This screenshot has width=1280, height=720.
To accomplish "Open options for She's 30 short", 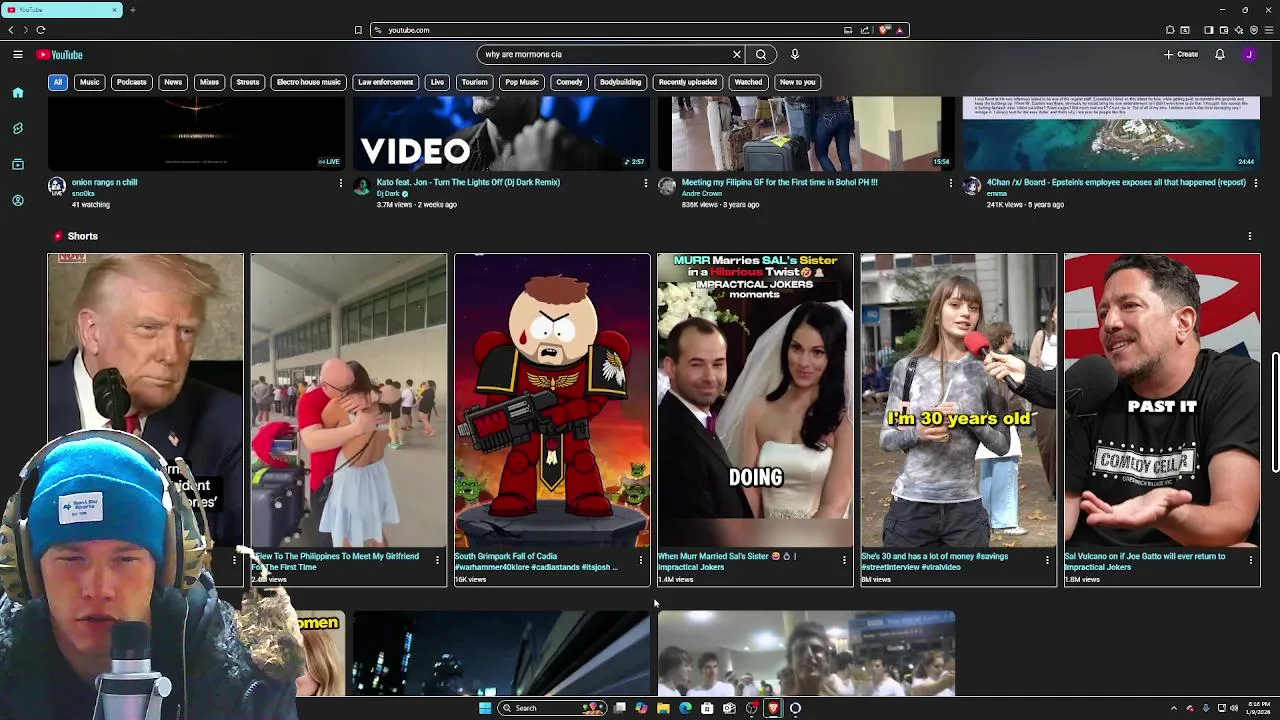I will (1047, 560).
